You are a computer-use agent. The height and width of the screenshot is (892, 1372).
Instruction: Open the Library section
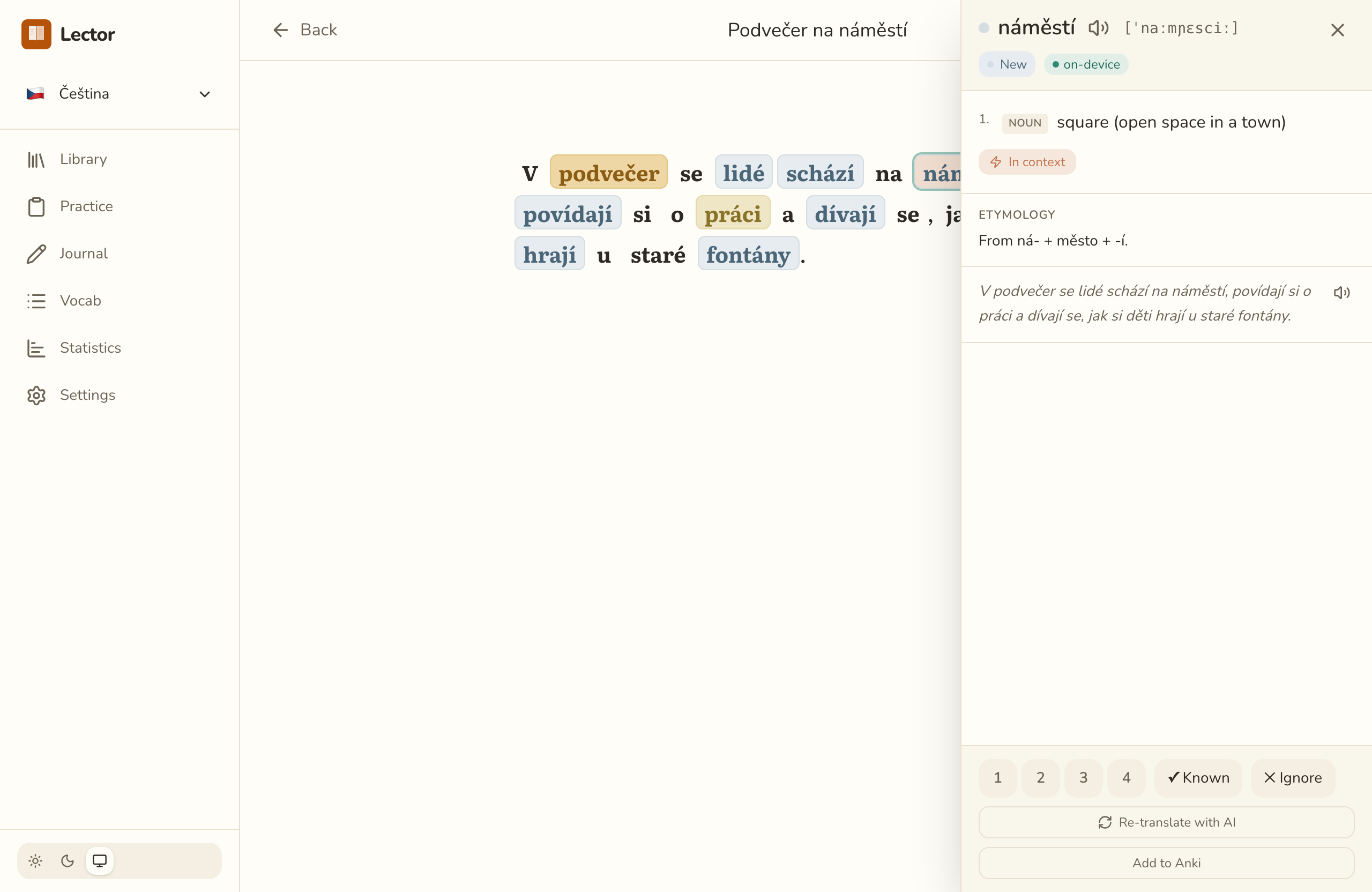click(x=119, y=159)
